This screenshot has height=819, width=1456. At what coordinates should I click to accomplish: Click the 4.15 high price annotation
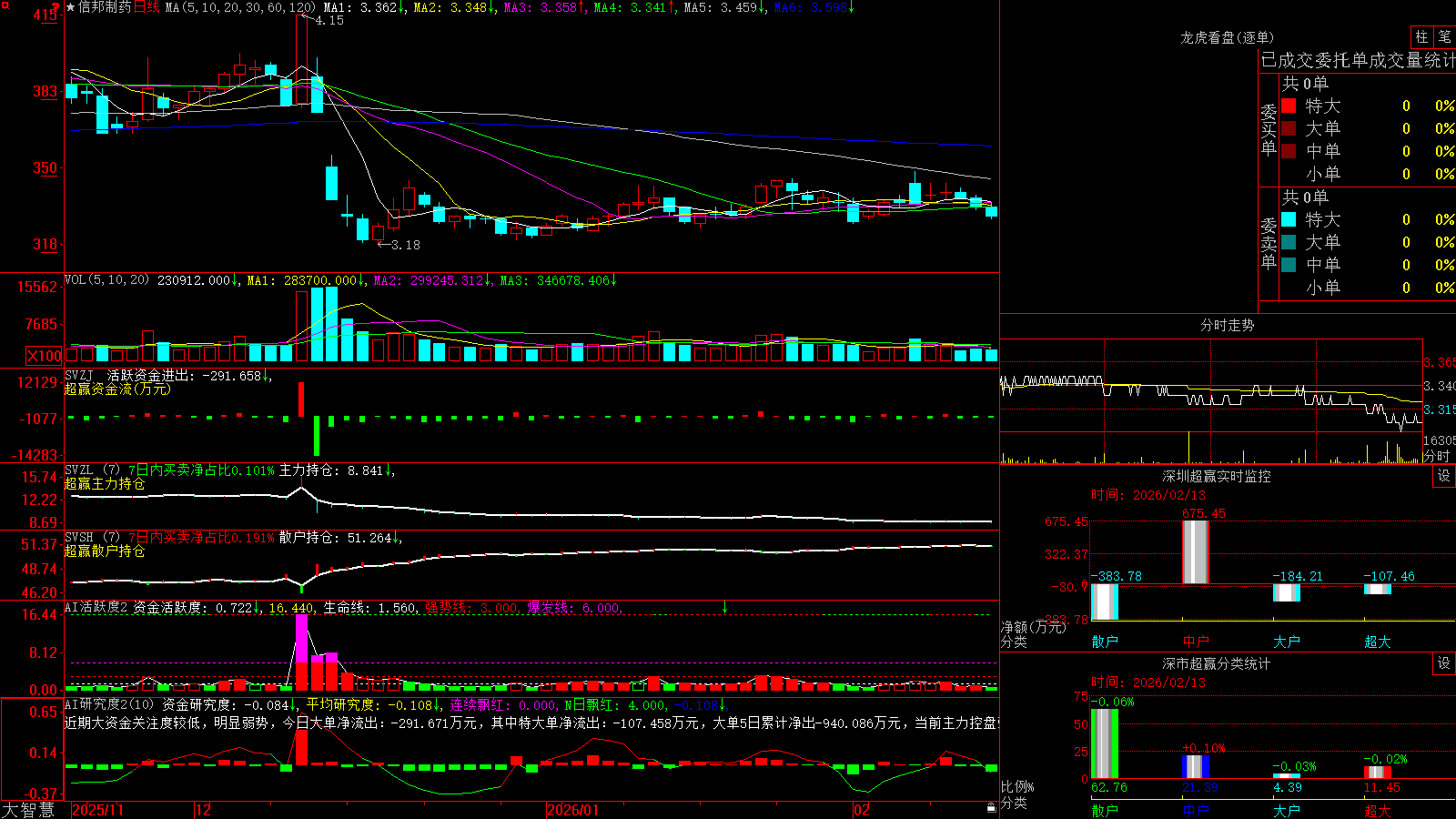pos(329,20)
